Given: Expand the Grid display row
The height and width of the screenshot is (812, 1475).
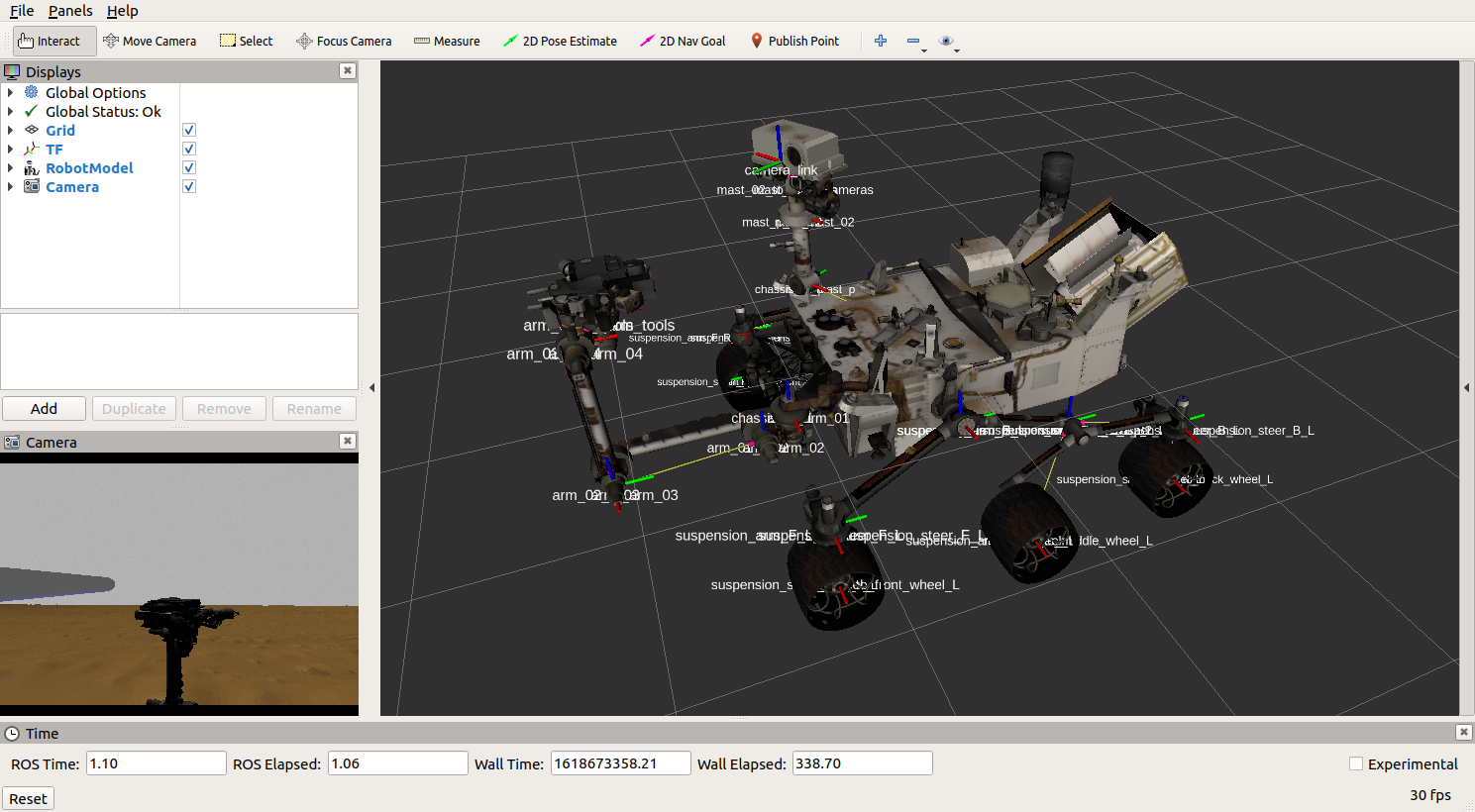Looking at the screenshot, I should point(11,130).
